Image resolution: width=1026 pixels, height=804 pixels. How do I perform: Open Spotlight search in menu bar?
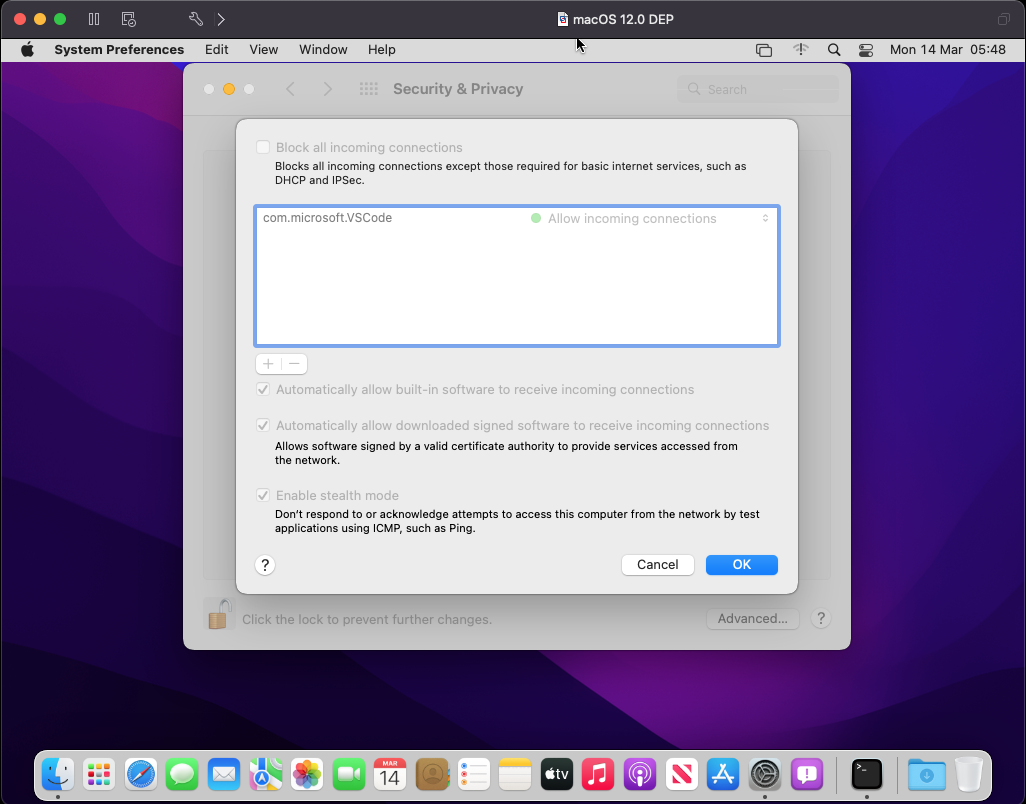834,49
